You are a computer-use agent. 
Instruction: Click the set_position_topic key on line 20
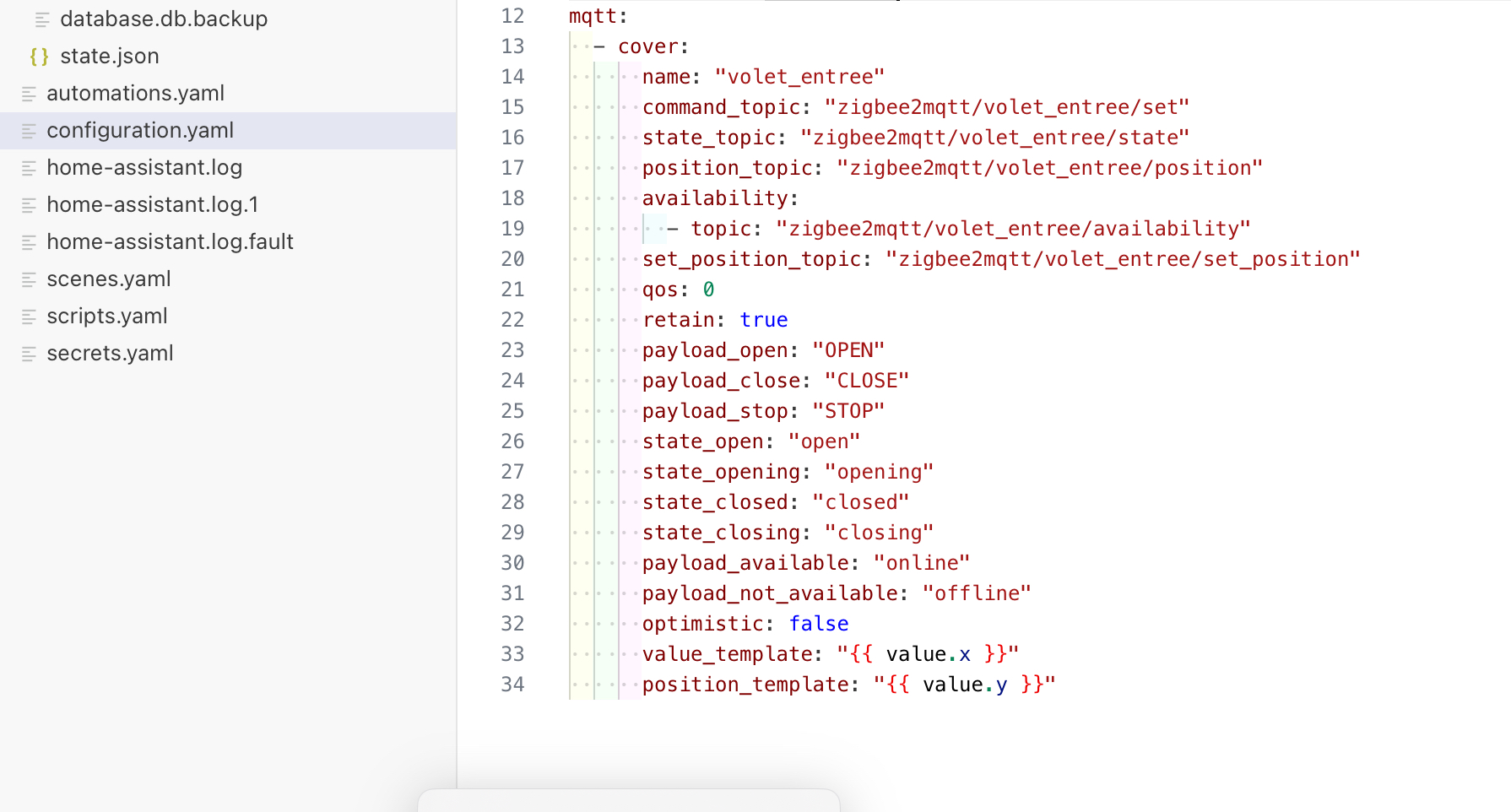click(x=750, y=259)
